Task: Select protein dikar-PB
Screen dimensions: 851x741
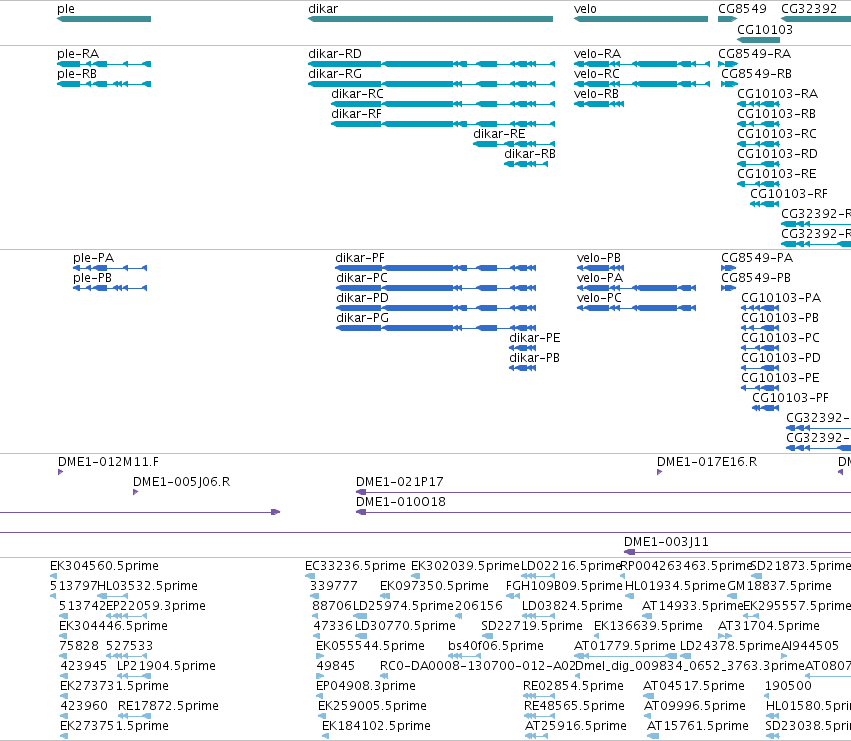Action: pos(523,368)
